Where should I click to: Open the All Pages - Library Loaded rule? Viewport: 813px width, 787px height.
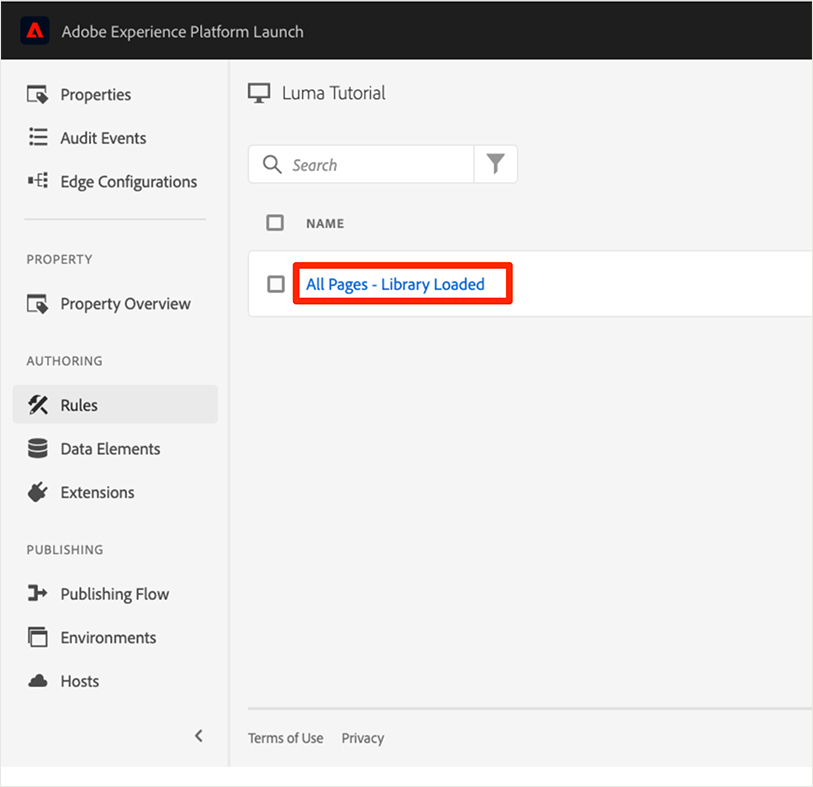395,284
